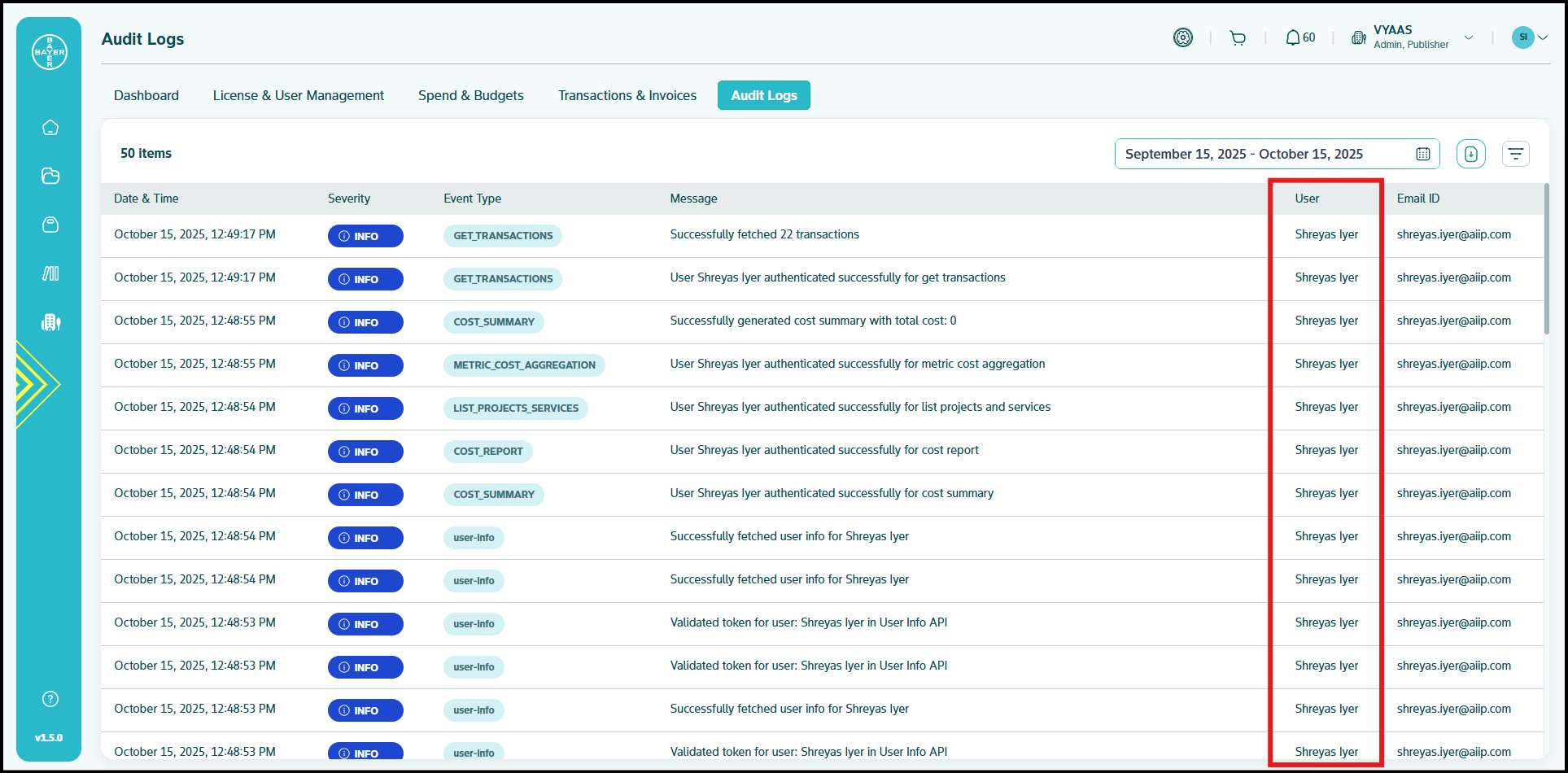1568x773 pixels.
Task: Expand the VYAAS organization dropdown
Action: click(x=1469, y=37)
